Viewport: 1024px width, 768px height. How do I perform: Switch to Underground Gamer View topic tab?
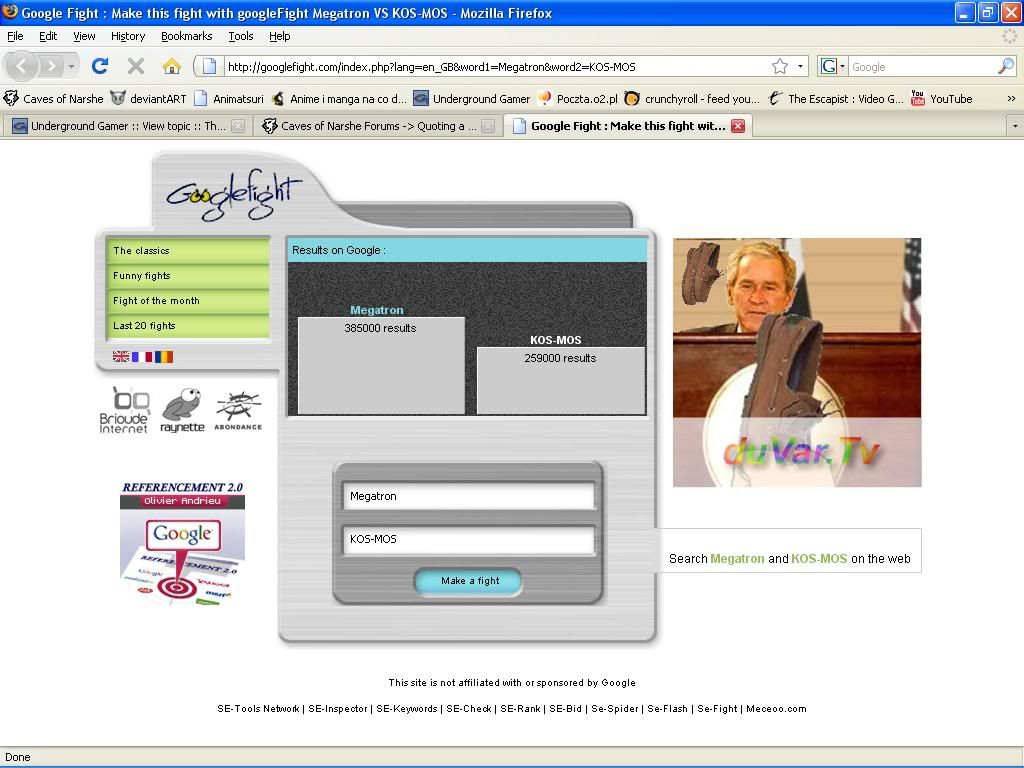[125, 126]
